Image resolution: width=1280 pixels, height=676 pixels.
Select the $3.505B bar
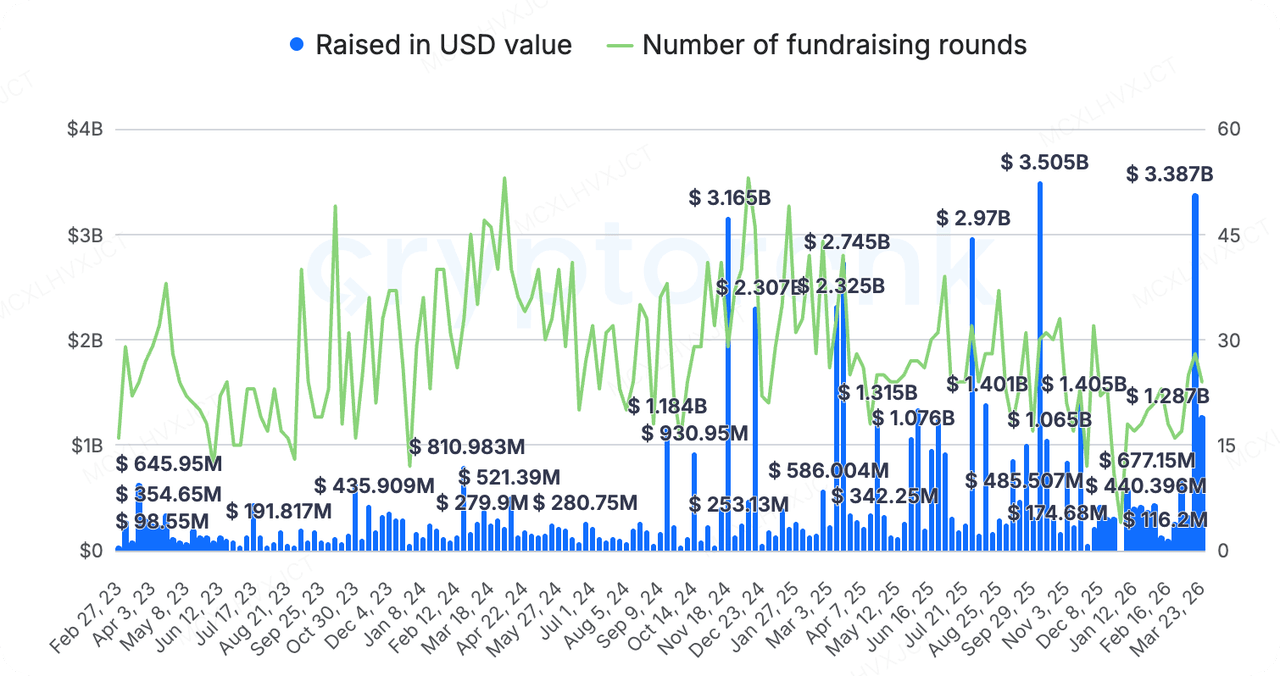[1040, 366]
